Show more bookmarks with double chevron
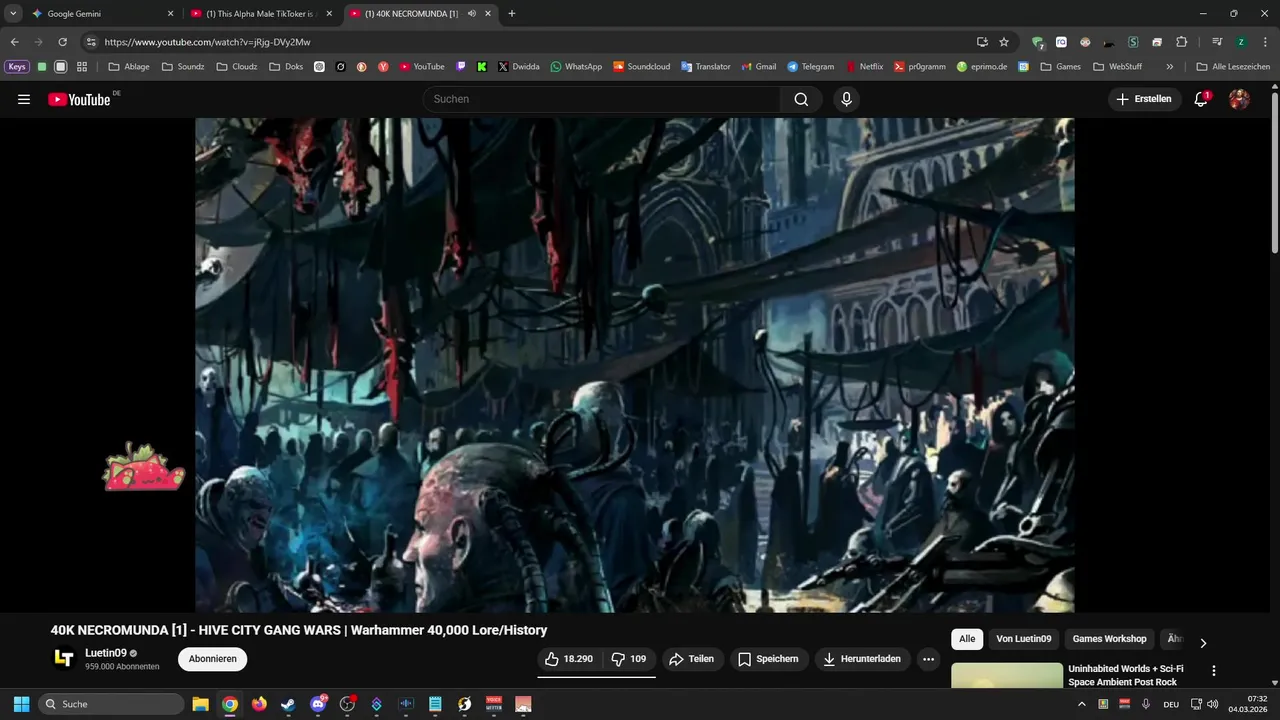1280x720 pixels. [x=1170, y=67]
